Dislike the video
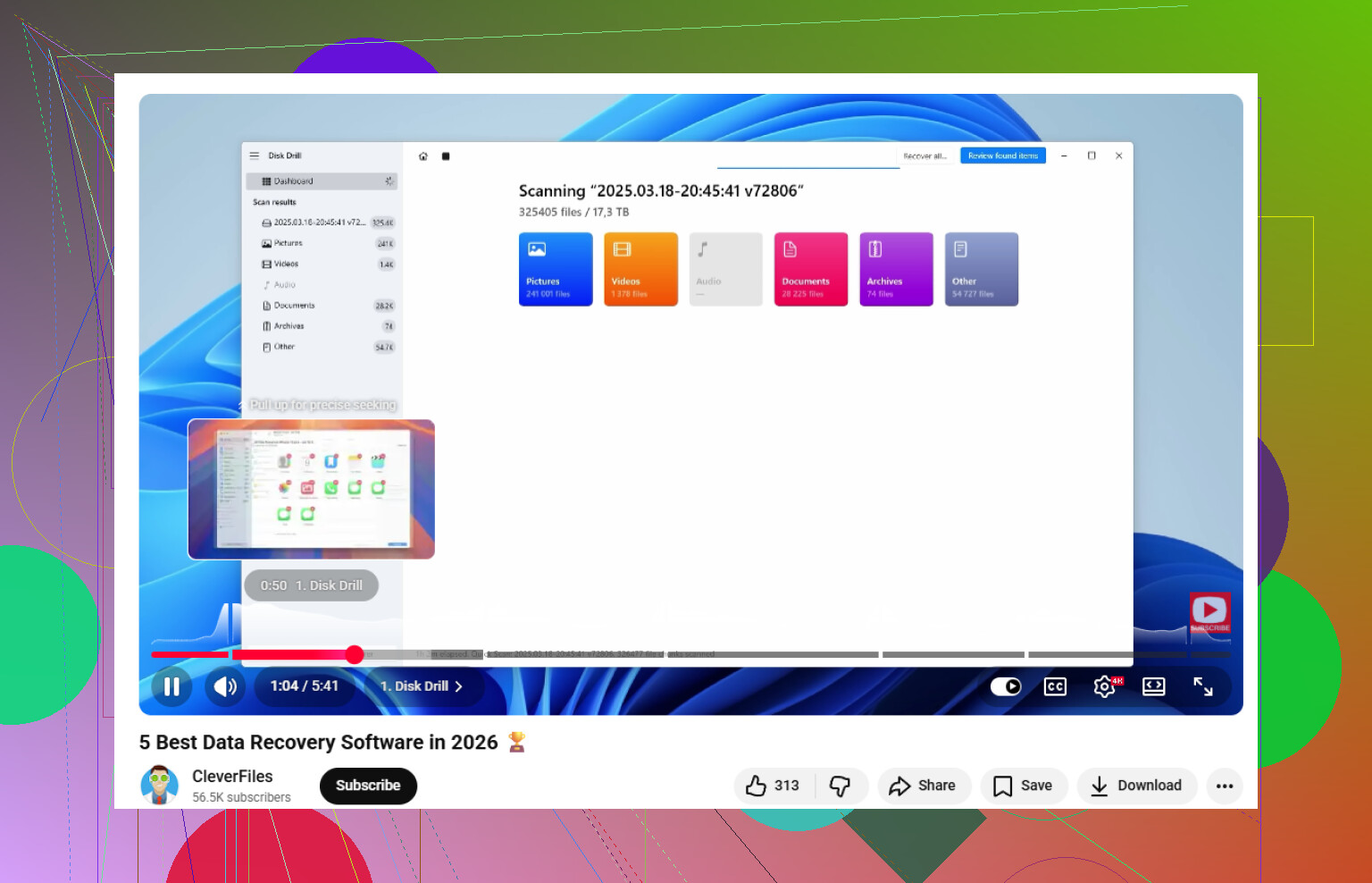The height and width of the screenshot is (883, 1372). 841,786
